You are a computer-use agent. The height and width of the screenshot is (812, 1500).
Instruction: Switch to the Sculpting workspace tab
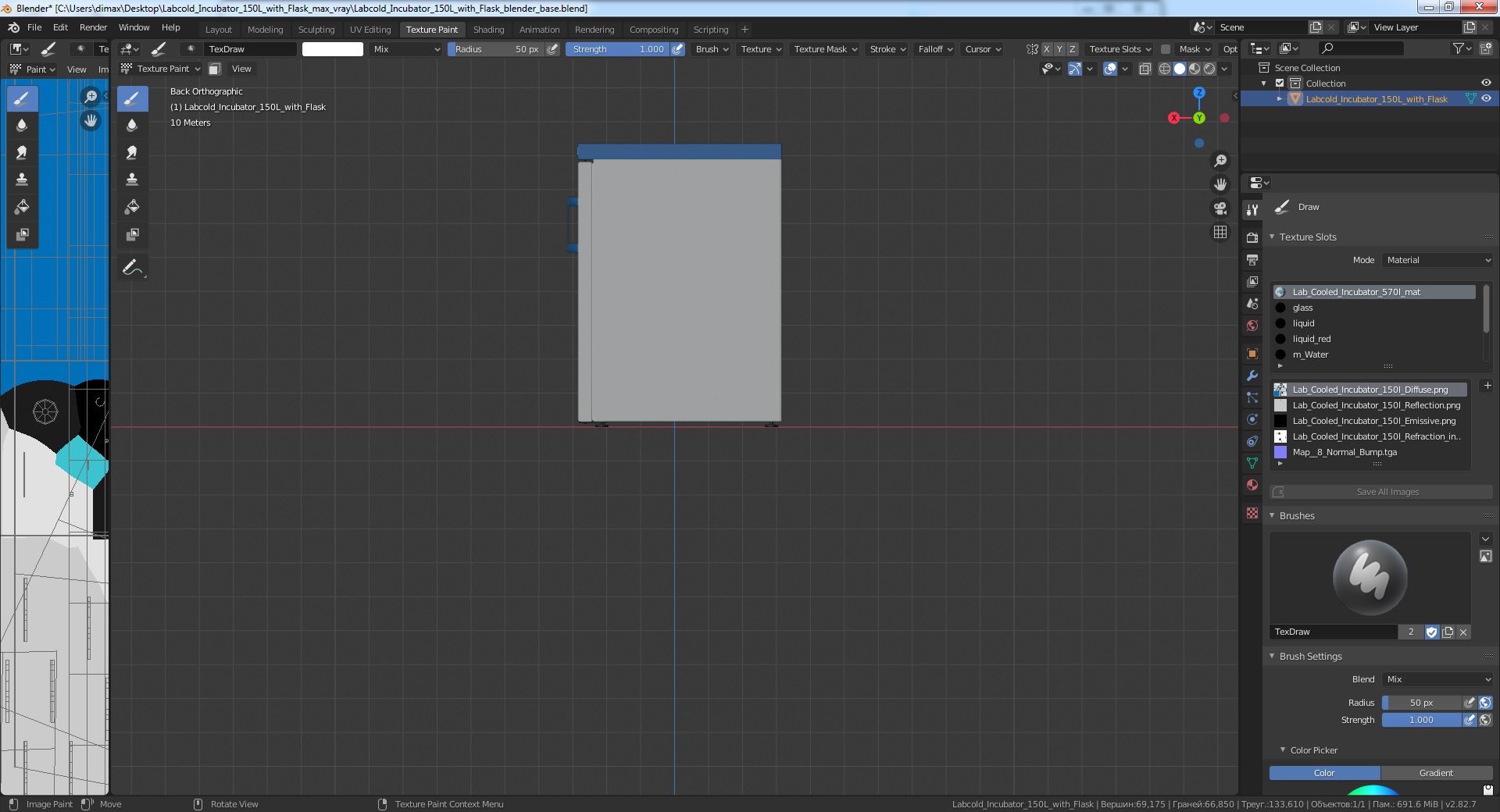[316, 30]
